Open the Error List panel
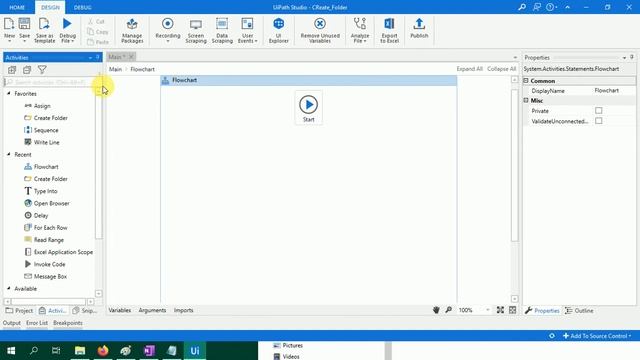This screenshot has width=640, height=360. (x=37, y=323)
